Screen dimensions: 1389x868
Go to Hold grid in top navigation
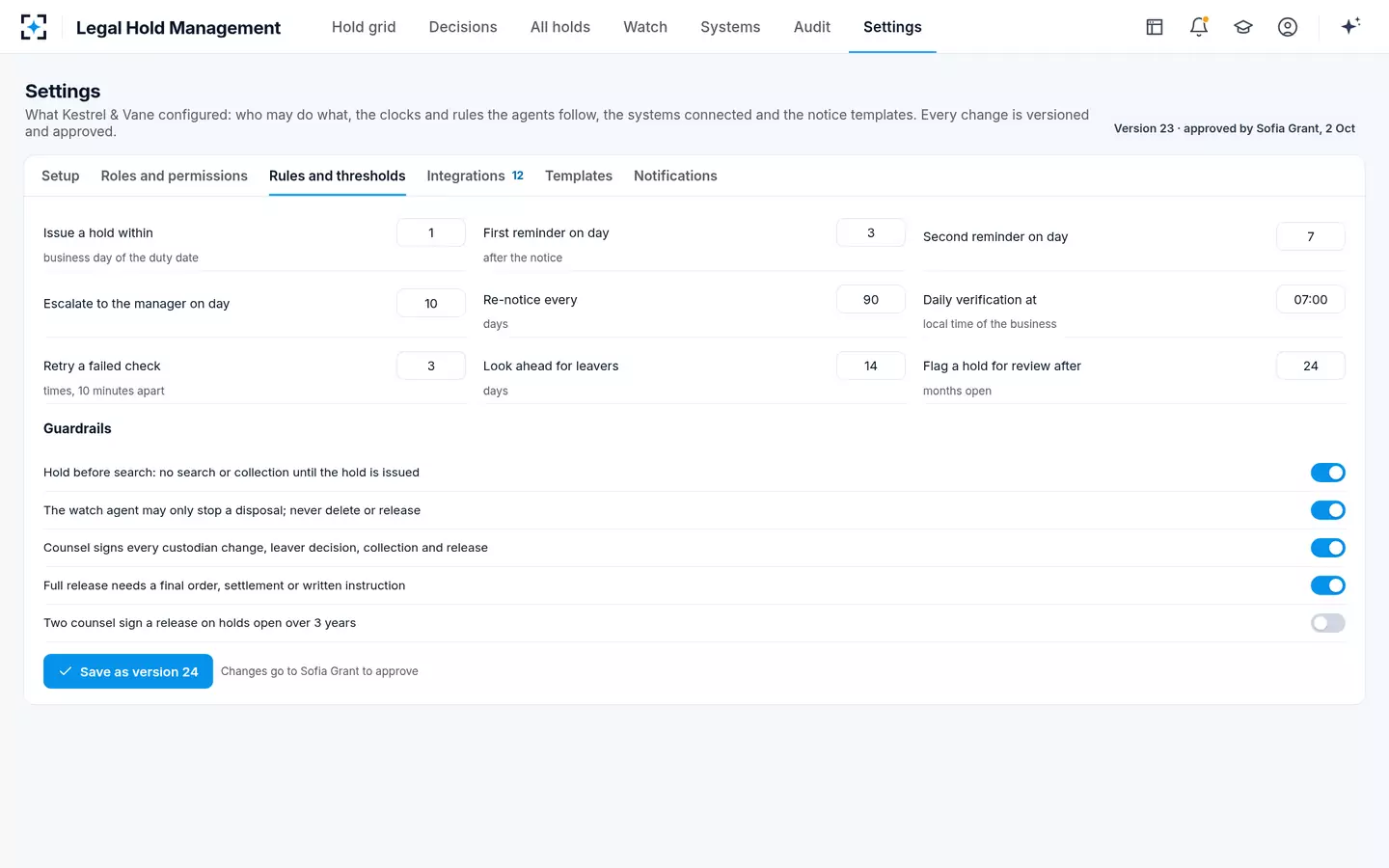(364, 27)
